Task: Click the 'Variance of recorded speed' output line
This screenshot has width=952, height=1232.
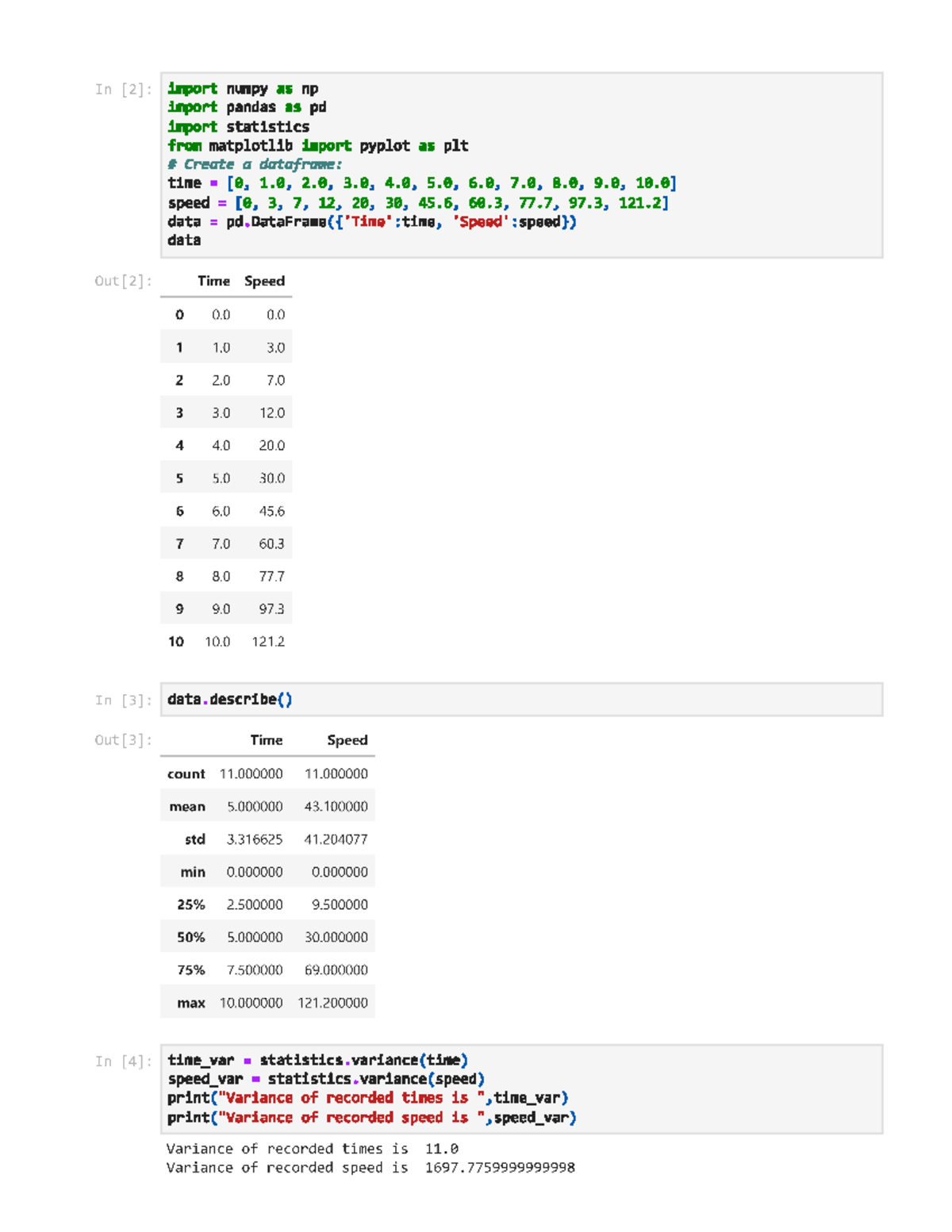Action: [x=370, y=1168]
